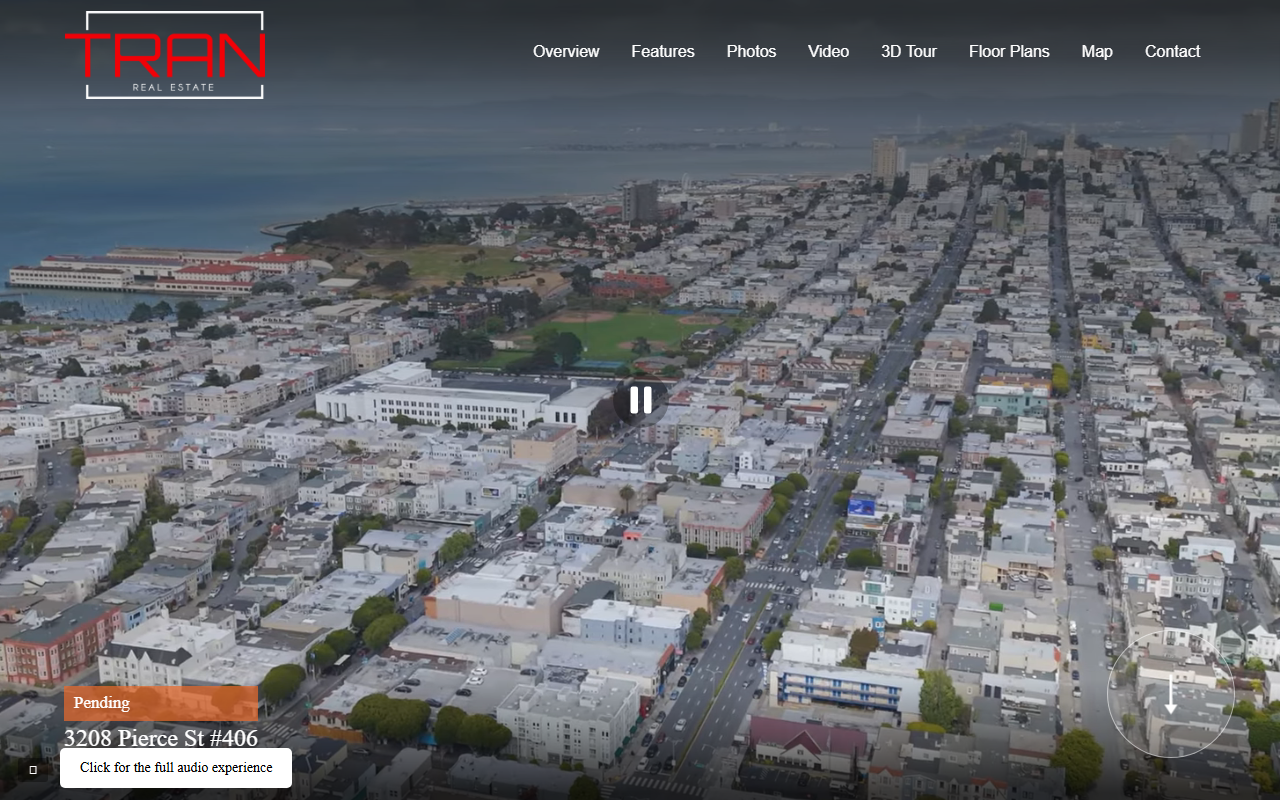Open the Photos menu item

[751, 52]
